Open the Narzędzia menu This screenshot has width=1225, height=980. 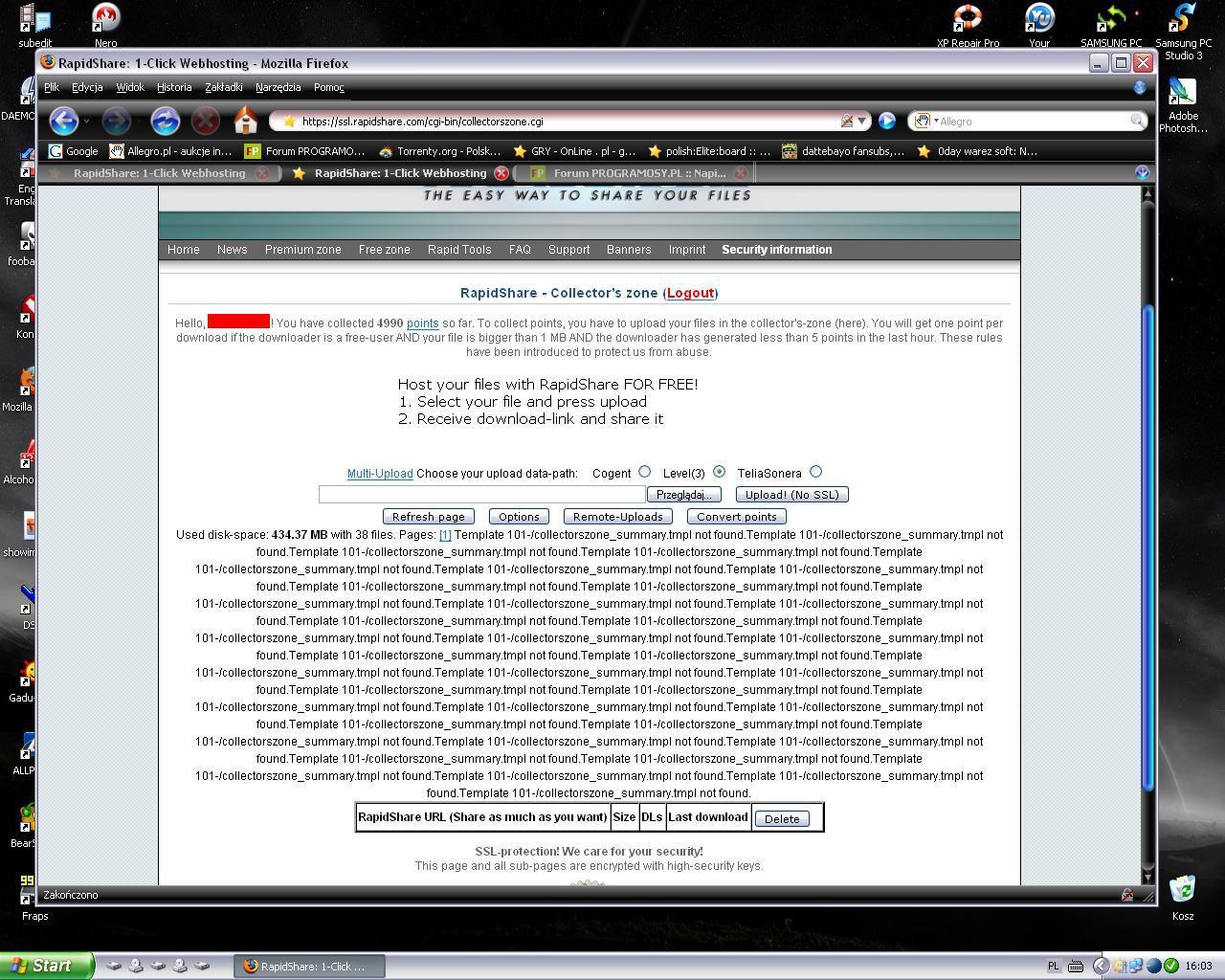278,87
